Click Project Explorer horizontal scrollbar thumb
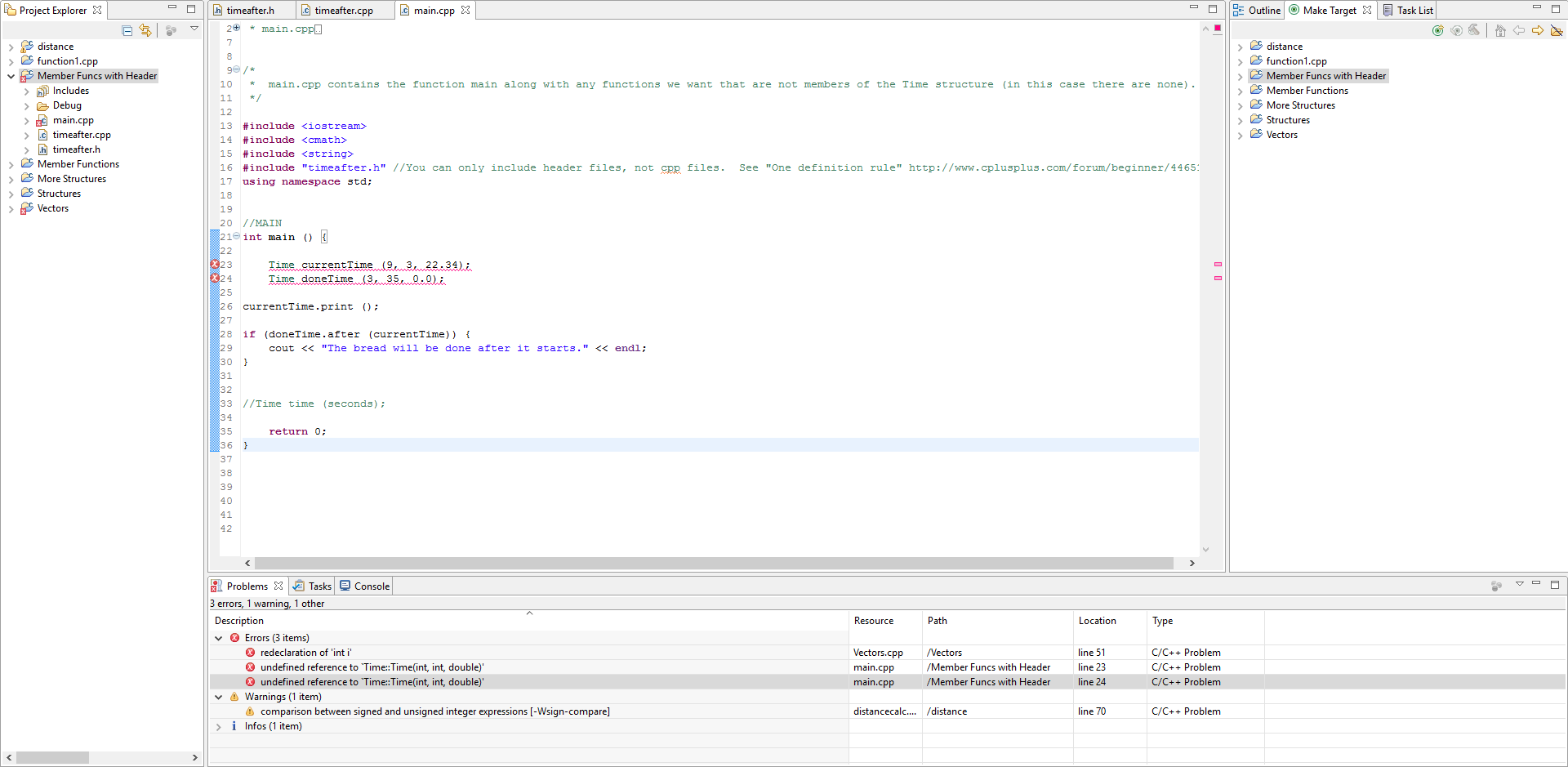1568x767 pixels. [x=52, y=758]
